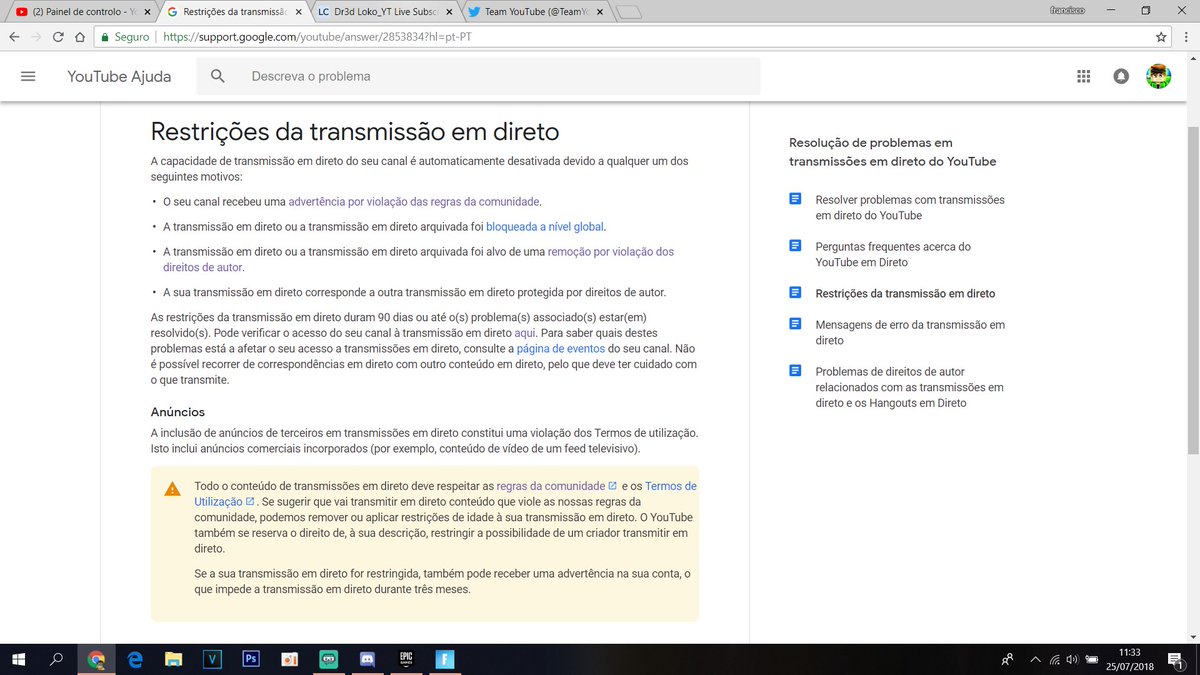Reload the current page
The height and width of the screenshot is (675, 1200).
[59, 37]
